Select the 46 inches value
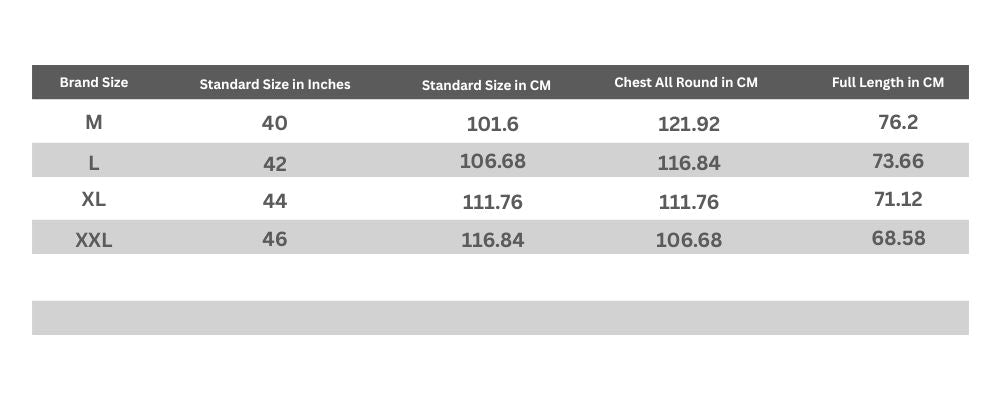The image size is (1000, 400). (x=275, y=240)
